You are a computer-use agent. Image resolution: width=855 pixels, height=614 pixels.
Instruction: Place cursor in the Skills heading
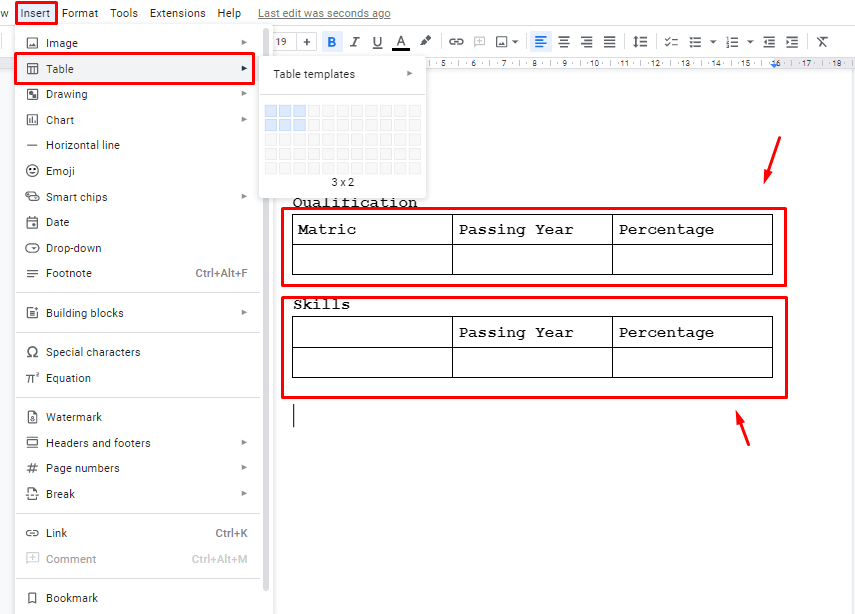click(321, 305)
